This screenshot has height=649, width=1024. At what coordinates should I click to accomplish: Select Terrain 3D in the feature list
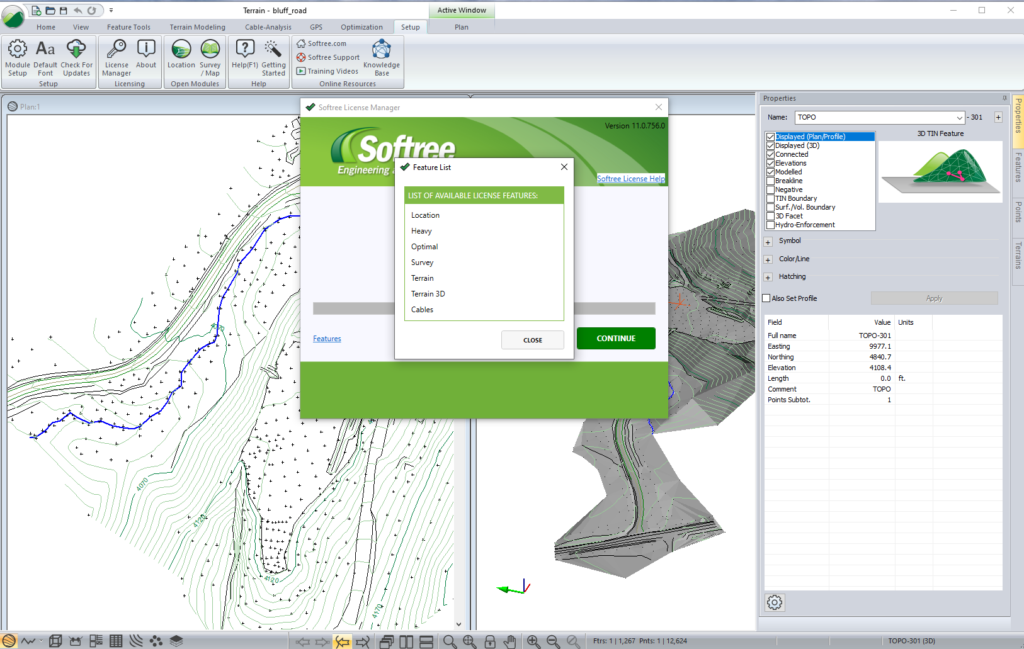(428, 294)
